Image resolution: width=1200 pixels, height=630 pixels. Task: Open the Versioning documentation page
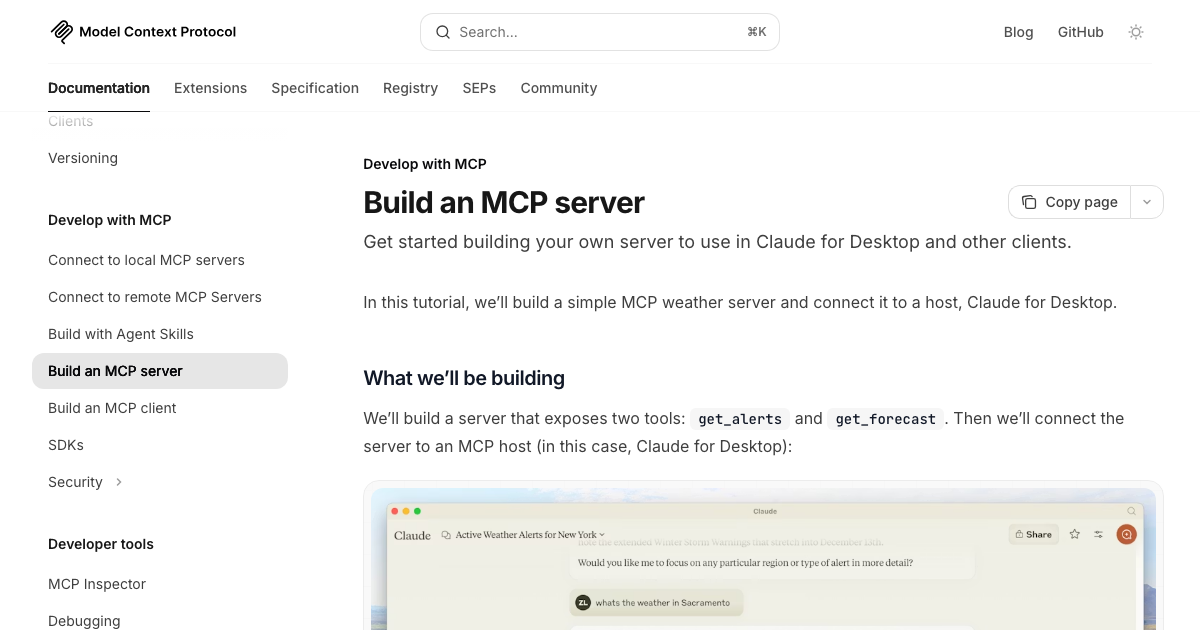pos(83,158)
